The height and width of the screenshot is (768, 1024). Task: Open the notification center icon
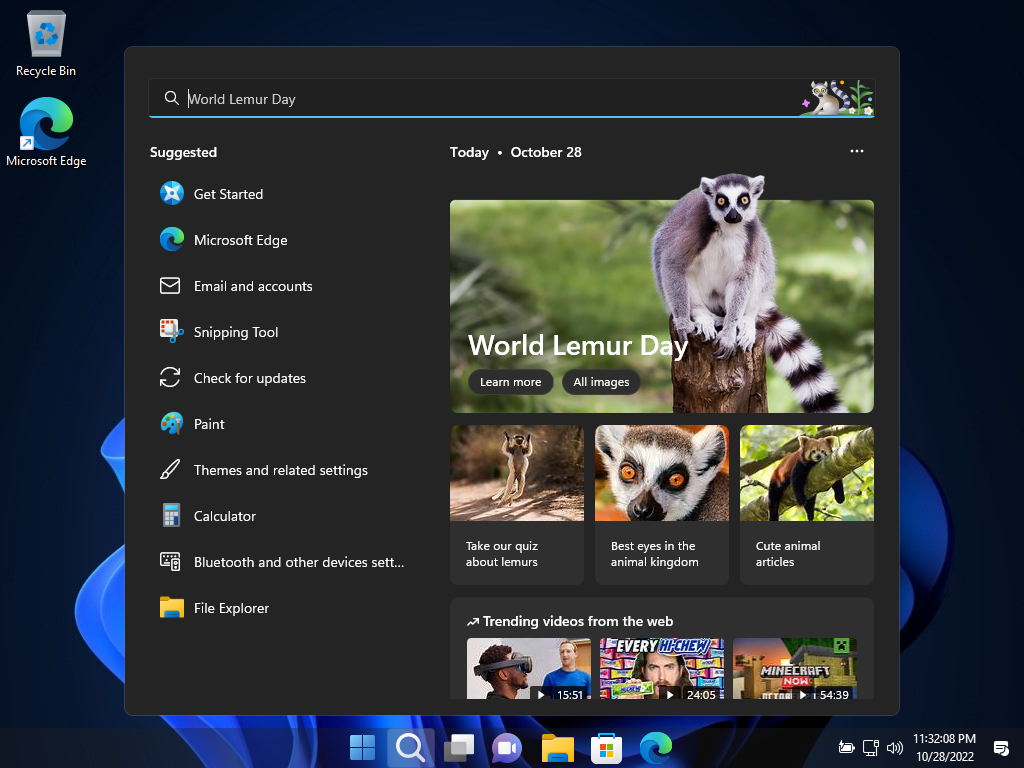coord(1000,747)
